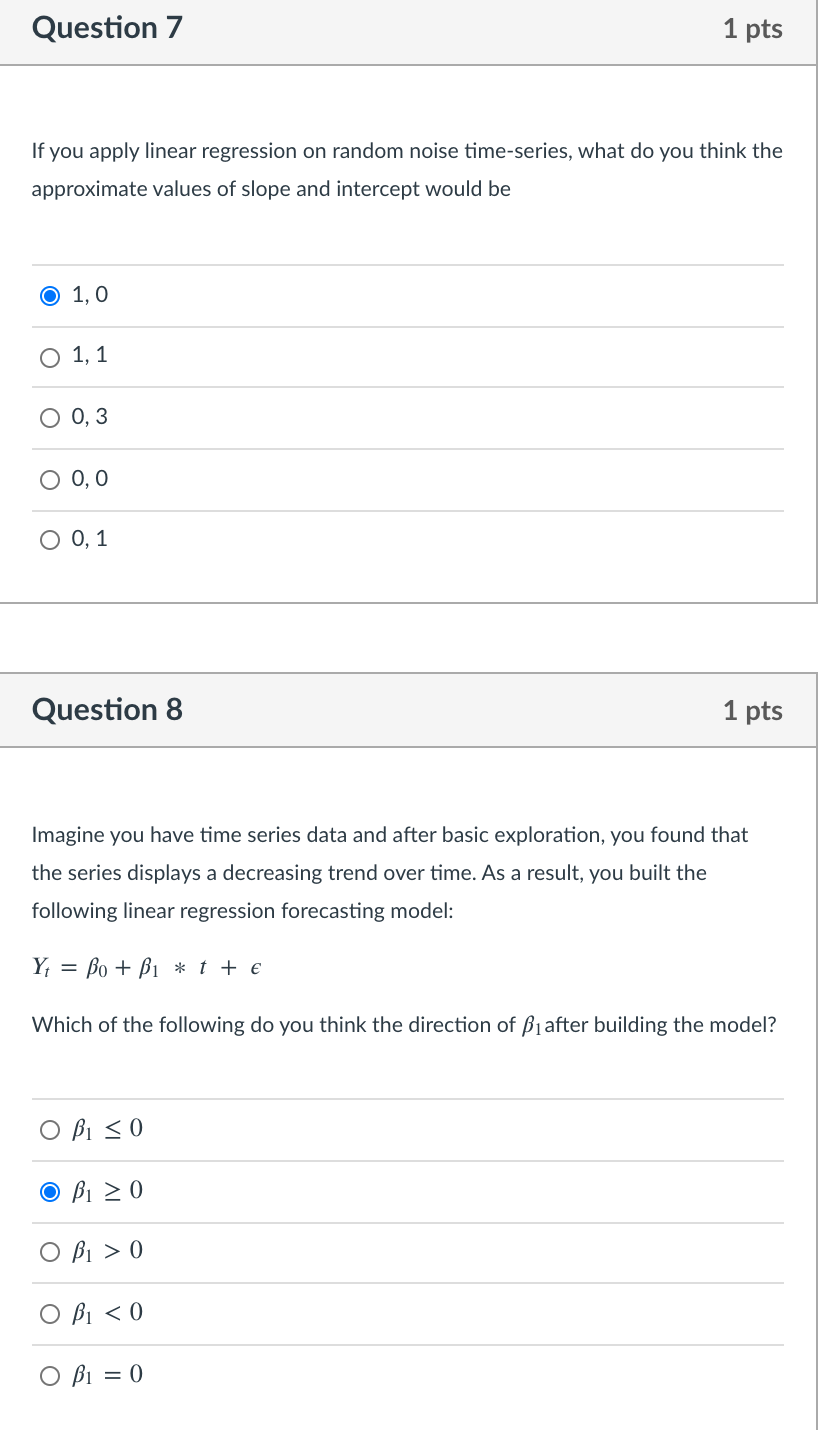Choose the β1 > 0 option

click(x=50, y=1252)
